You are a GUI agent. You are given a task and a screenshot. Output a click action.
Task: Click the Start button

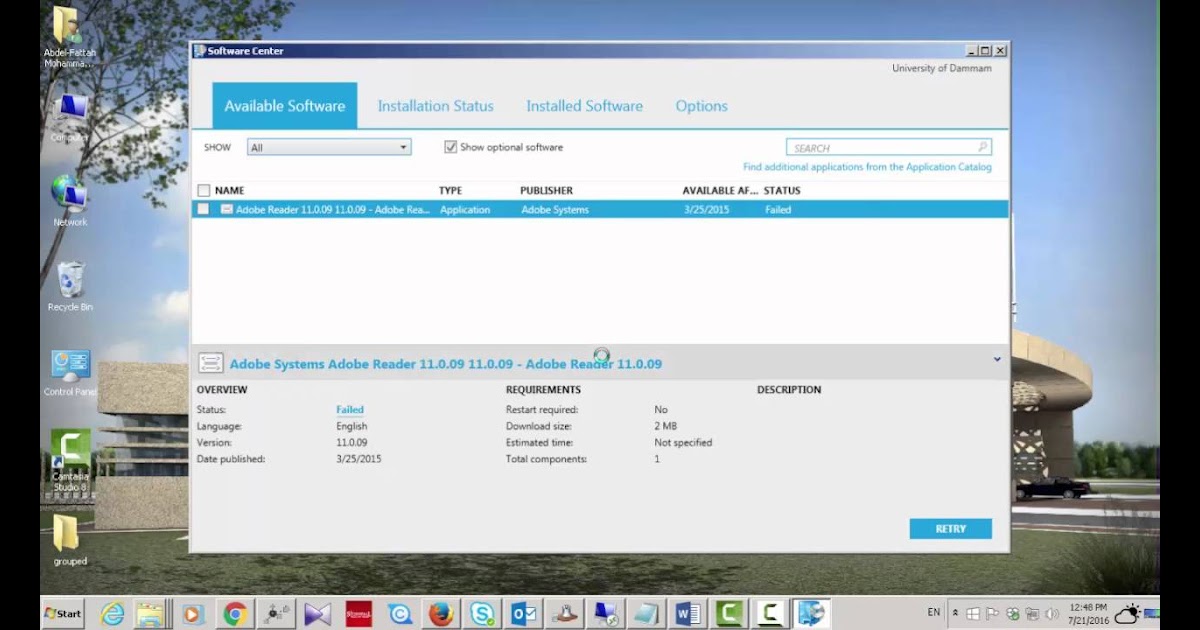63,612
